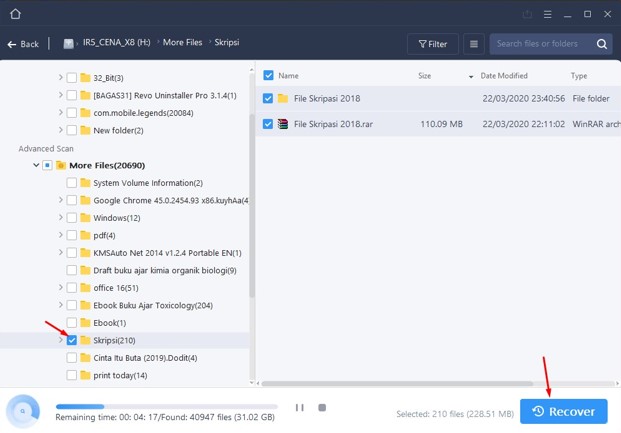621x433 pixels.
Task: Click the tree panel vertical scrollbar
Action: coord(251,206)
